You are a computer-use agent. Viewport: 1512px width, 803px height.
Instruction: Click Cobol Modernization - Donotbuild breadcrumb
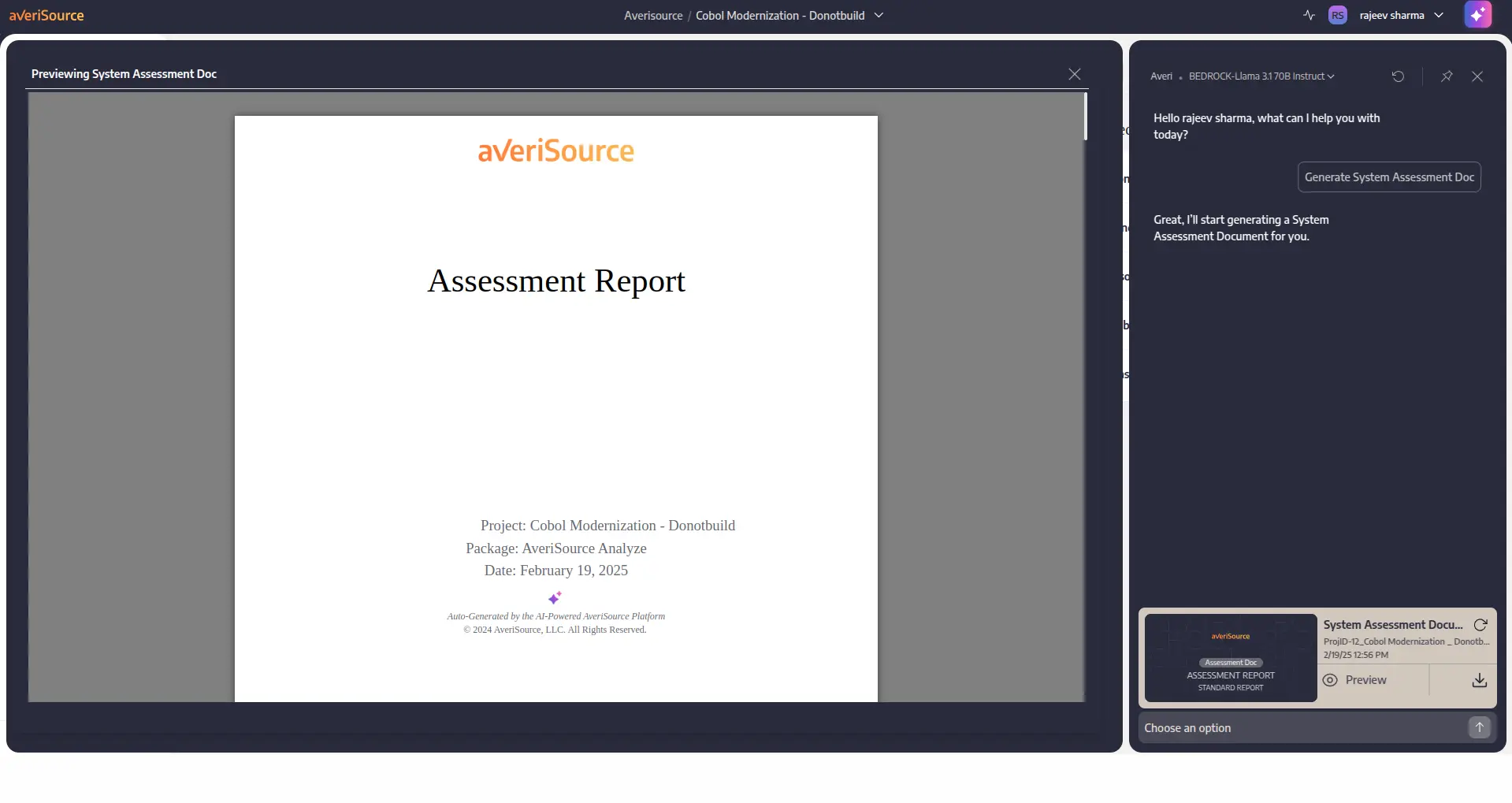[x=780, y=15]
